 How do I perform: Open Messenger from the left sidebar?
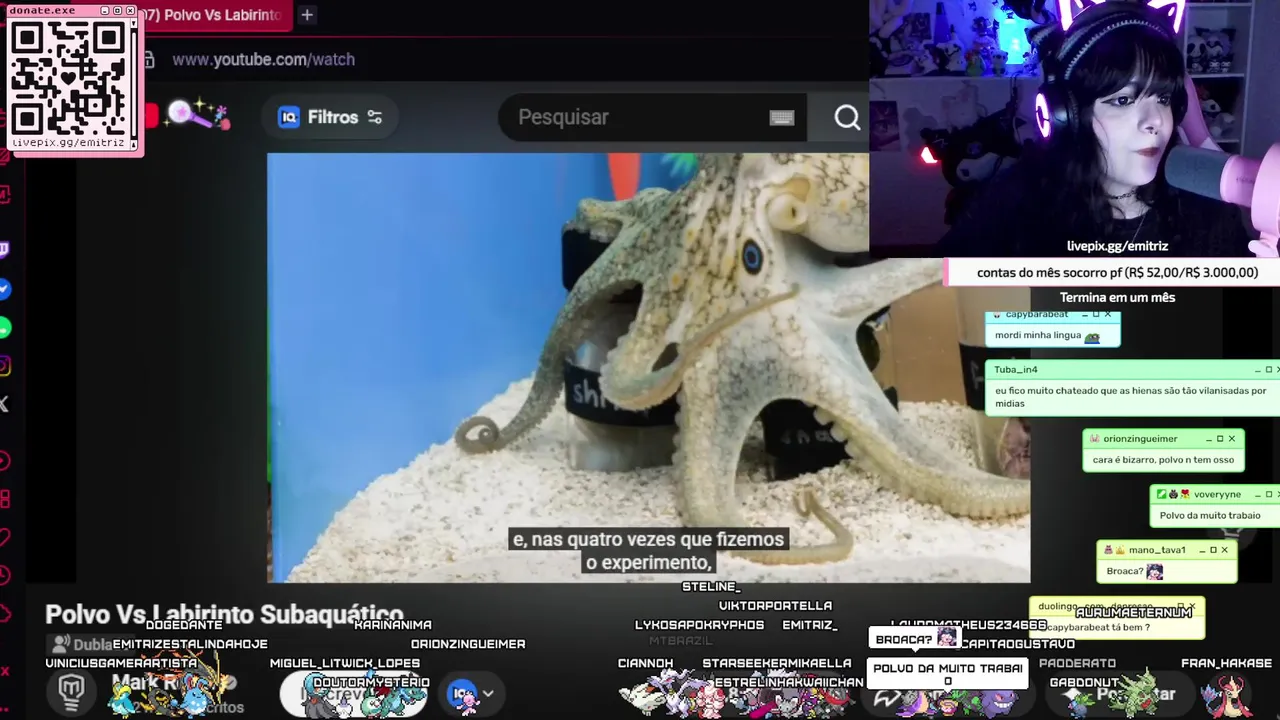(x=5, y=289)
